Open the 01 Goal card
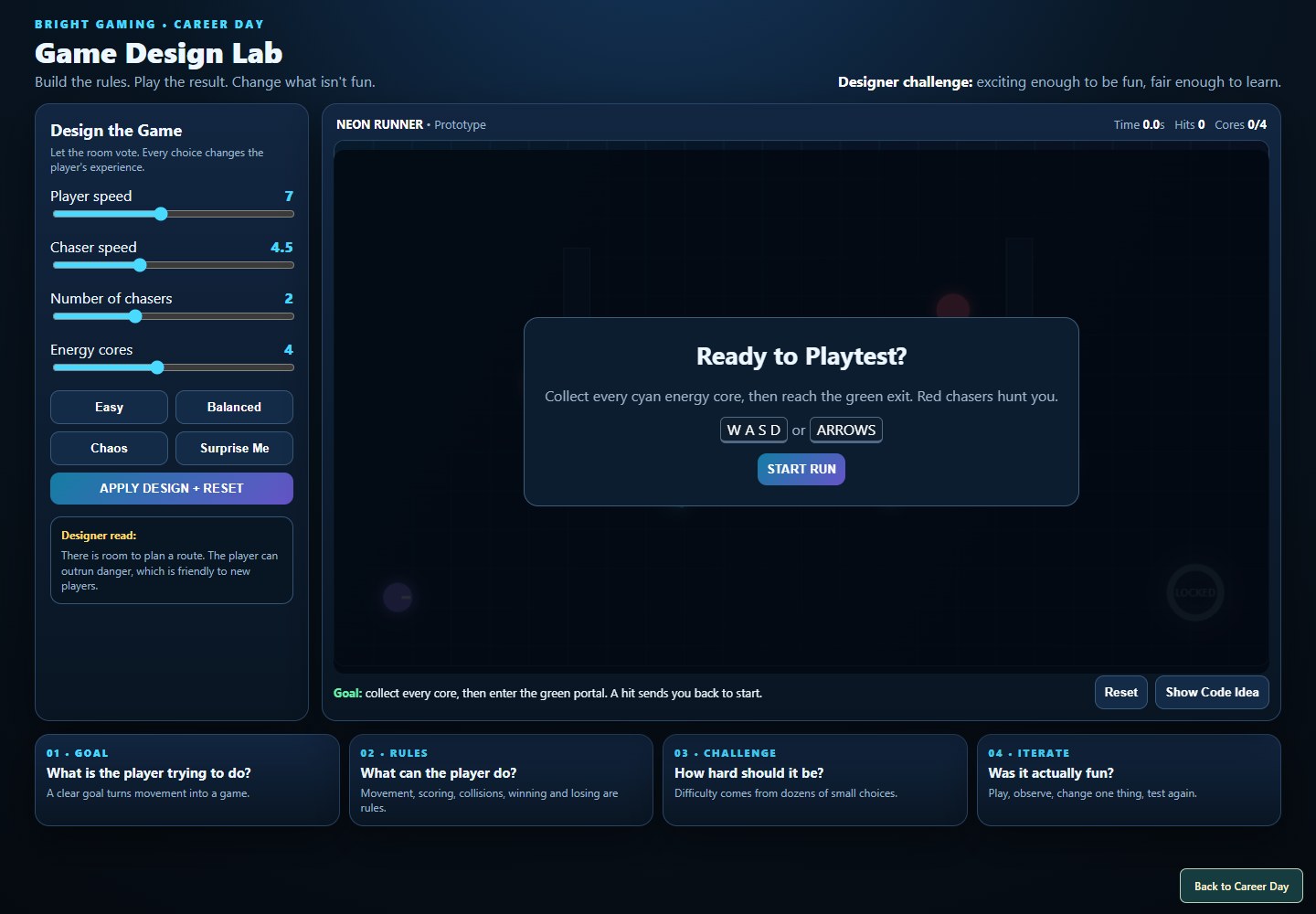 tap(186, 780)
